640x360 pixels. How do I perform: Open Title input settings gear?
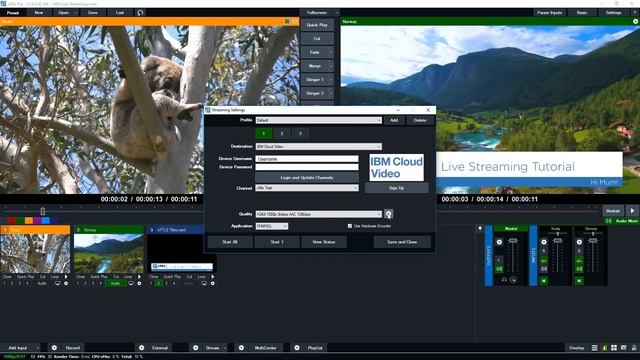coord(213,283)
